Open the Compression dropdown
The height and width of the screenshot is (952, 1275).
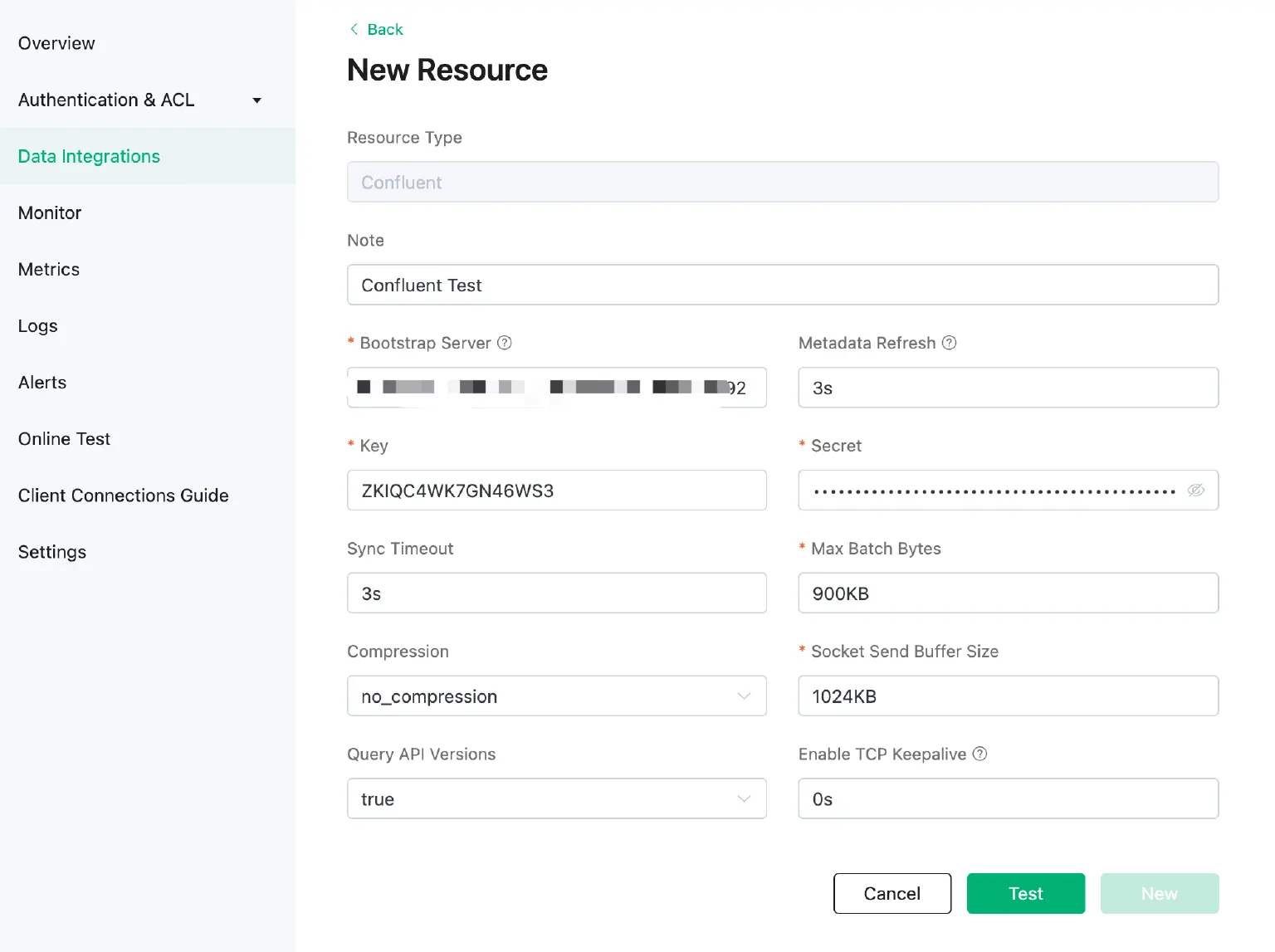[x=743, y=696]
